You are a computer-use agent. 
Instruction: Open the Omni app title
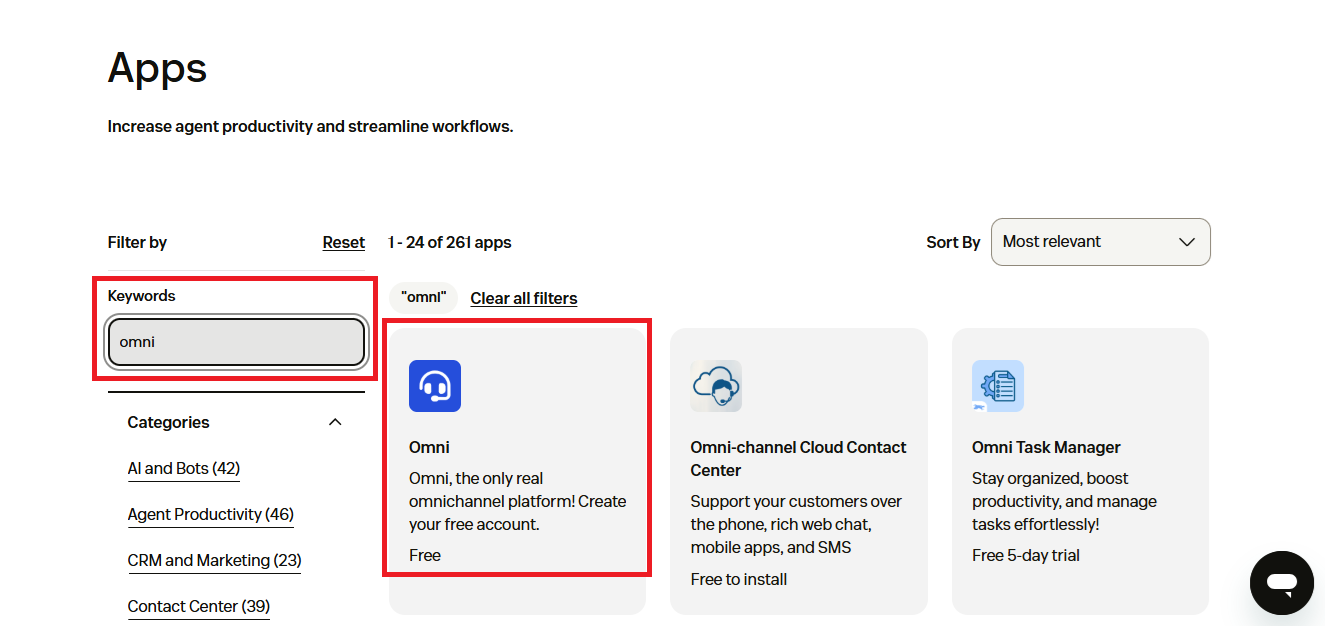[x=430, y=447]
